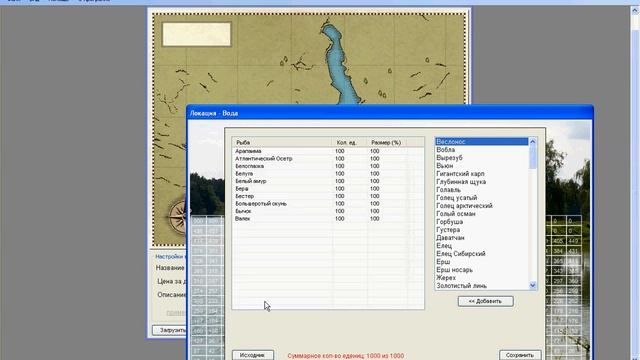
Task: Select 'Жерех' in the fish list
Action: tap(482, 278)
